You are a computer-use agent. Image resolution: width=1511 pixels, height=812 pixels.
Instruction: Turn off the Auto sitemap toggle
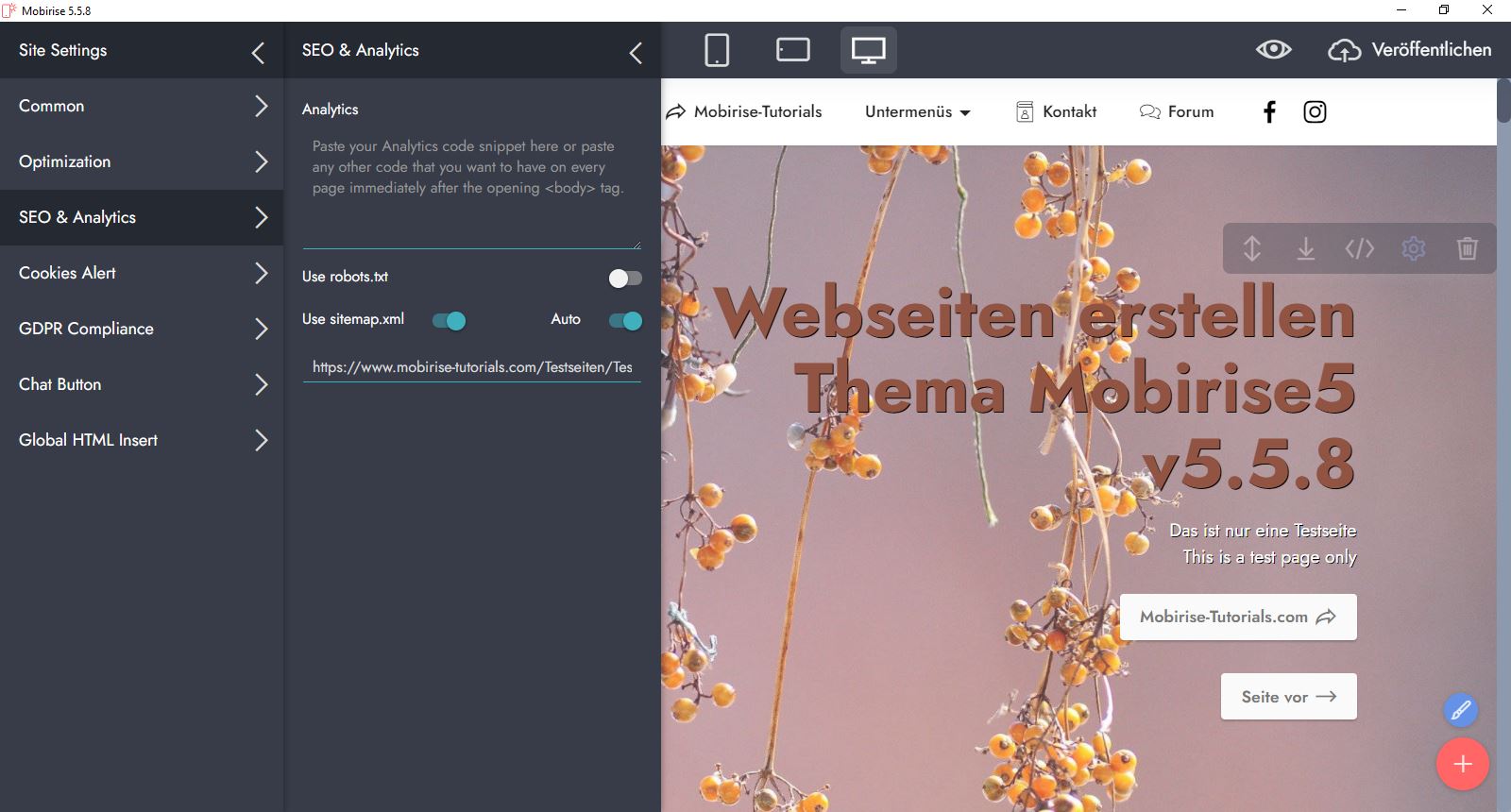pos(625,321)
